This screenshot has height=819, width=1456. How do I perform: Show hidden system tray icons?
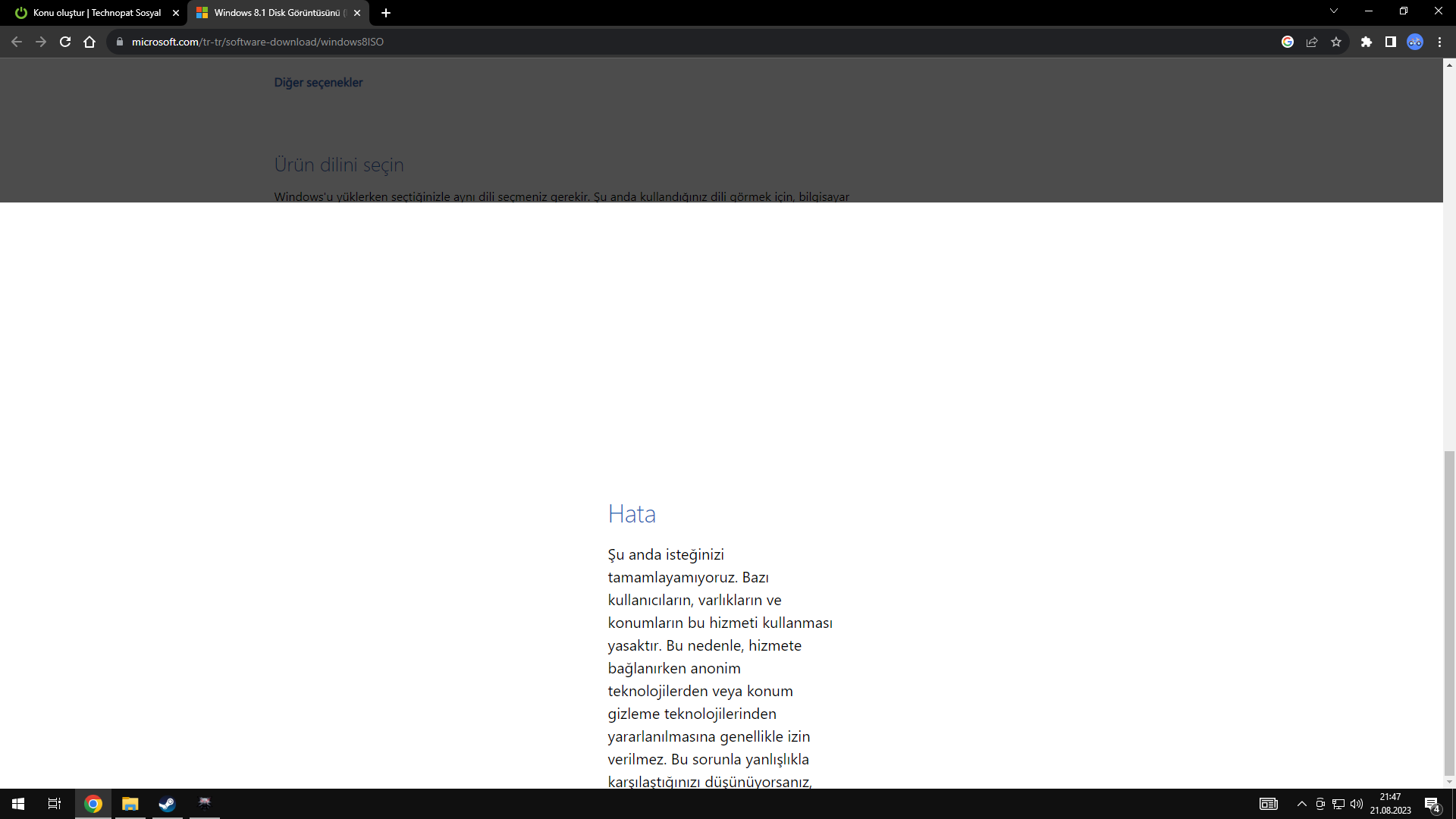pyautogui.click(x=1302, y=804)
